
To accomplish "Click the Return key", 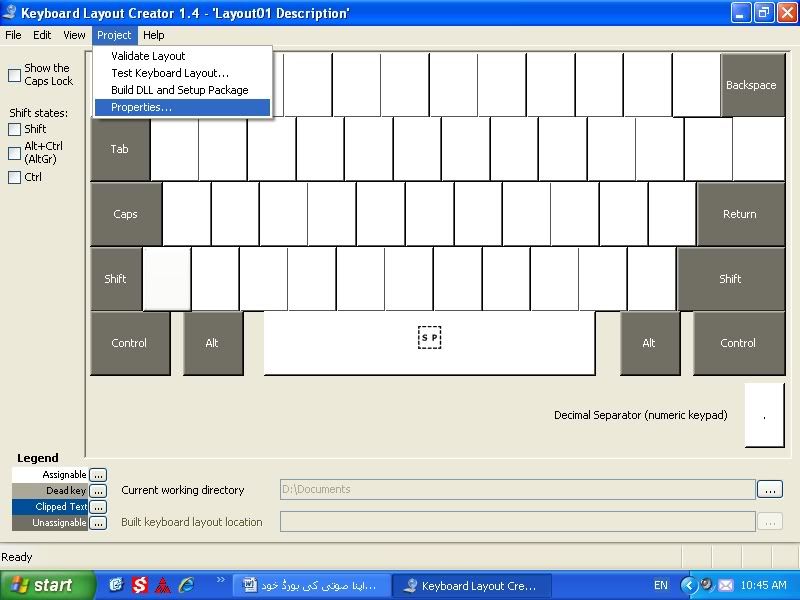I will tap(740, 214).
